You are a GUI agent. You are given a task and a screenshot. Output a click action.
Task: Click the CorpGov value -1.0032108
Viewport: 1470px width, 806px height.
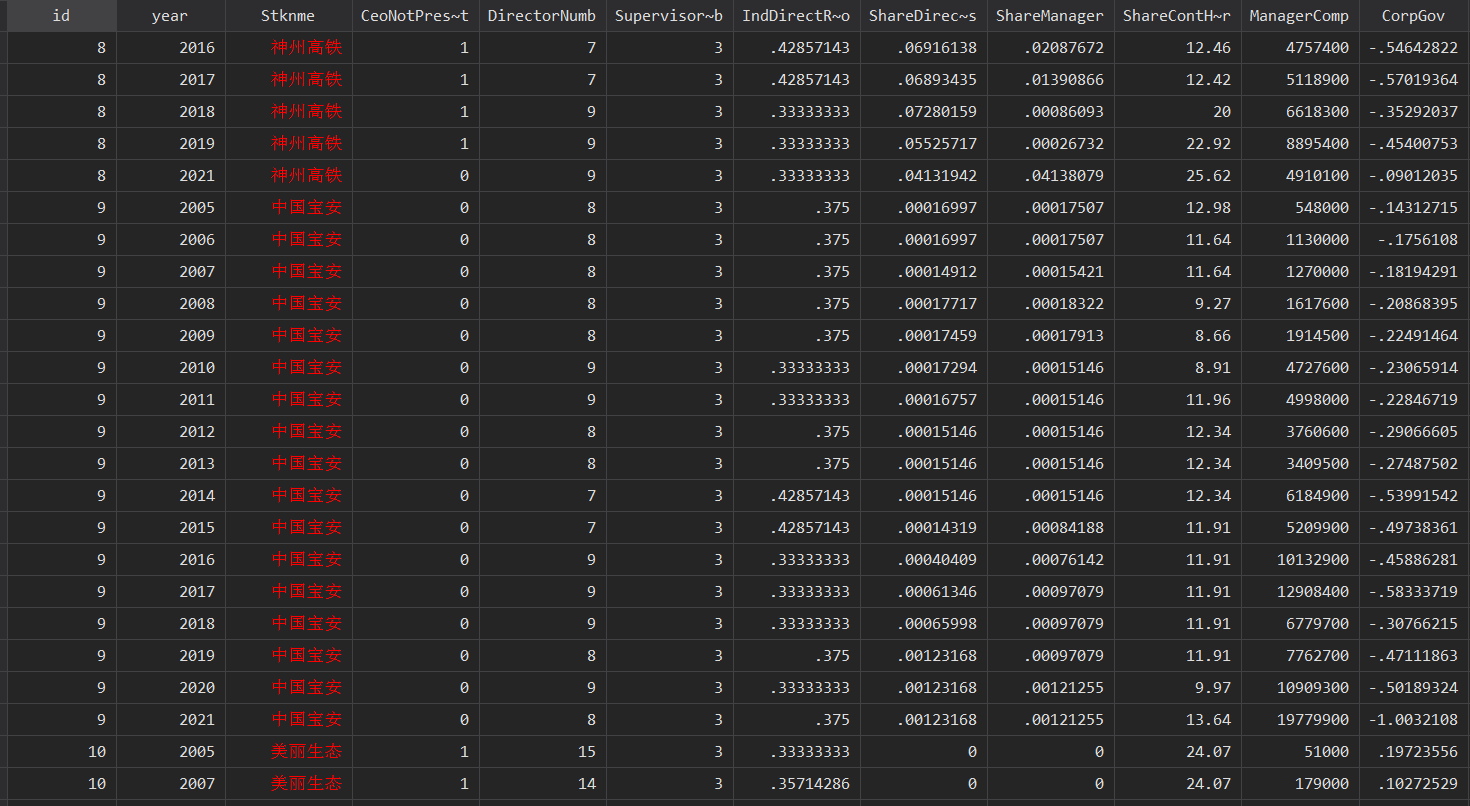coord(1413,720)
